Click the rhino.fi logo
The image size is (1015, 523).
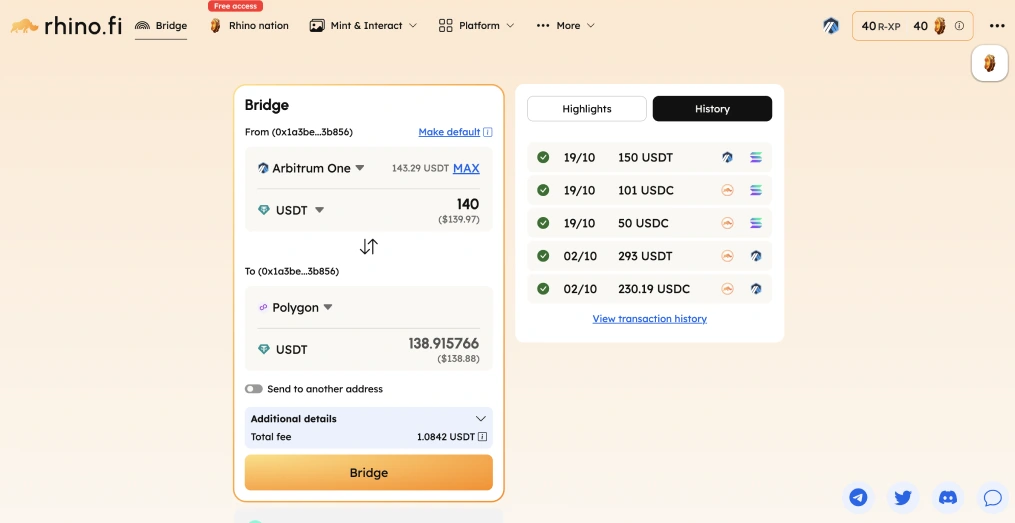[67, 26]
